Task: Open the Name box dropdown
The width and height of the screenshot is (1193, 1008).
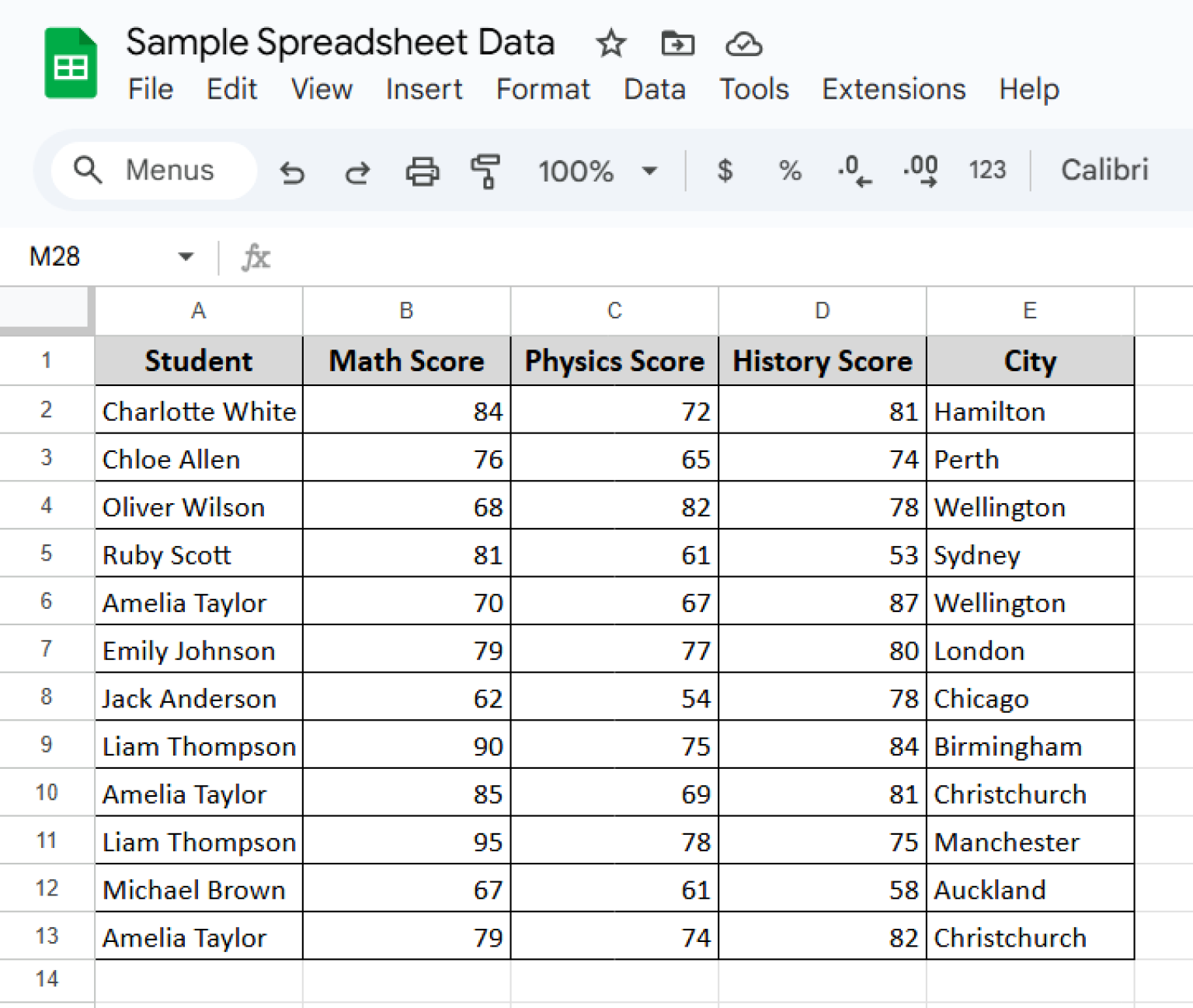Action: [x=185, y=256]
